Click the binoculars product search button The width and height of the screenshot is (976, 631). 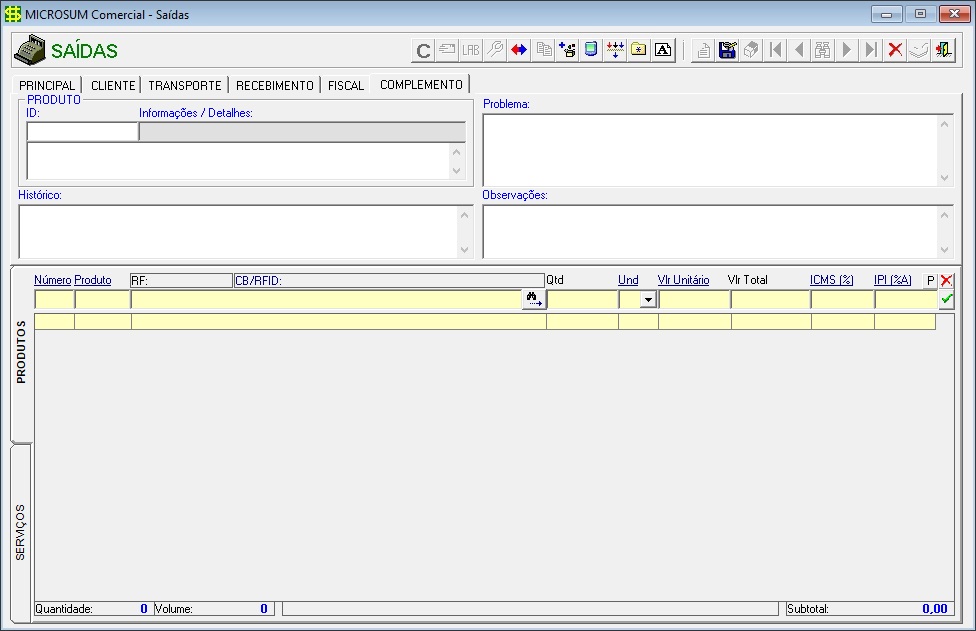coord(533,299)
